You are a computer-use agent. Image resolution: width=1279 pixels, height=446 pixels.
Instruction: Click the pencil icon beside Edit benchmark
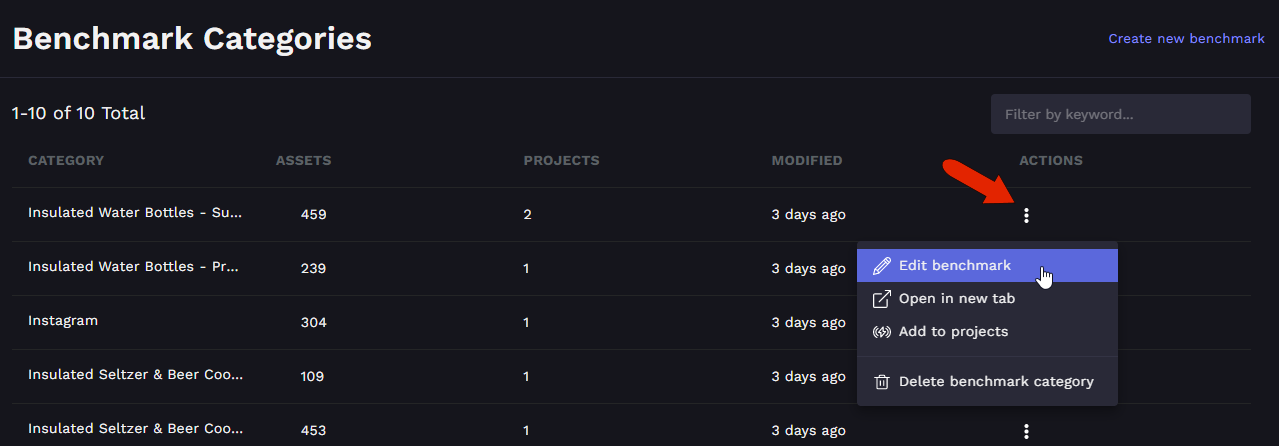click(882, 266)
